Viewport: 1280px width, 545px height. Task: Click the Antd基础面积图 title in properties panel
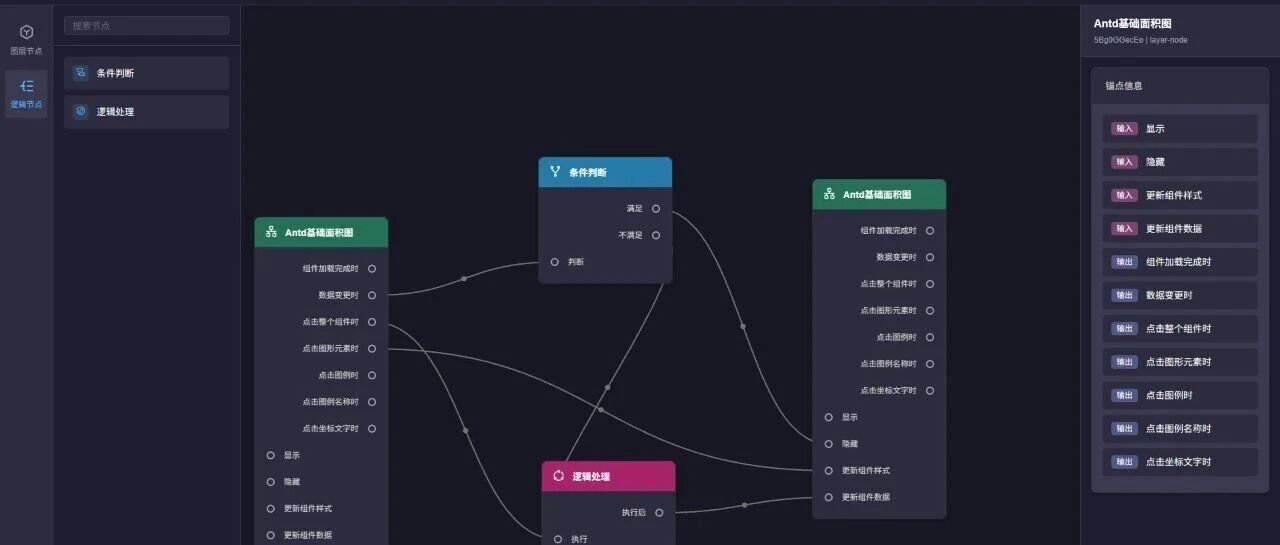point(1132,23)
